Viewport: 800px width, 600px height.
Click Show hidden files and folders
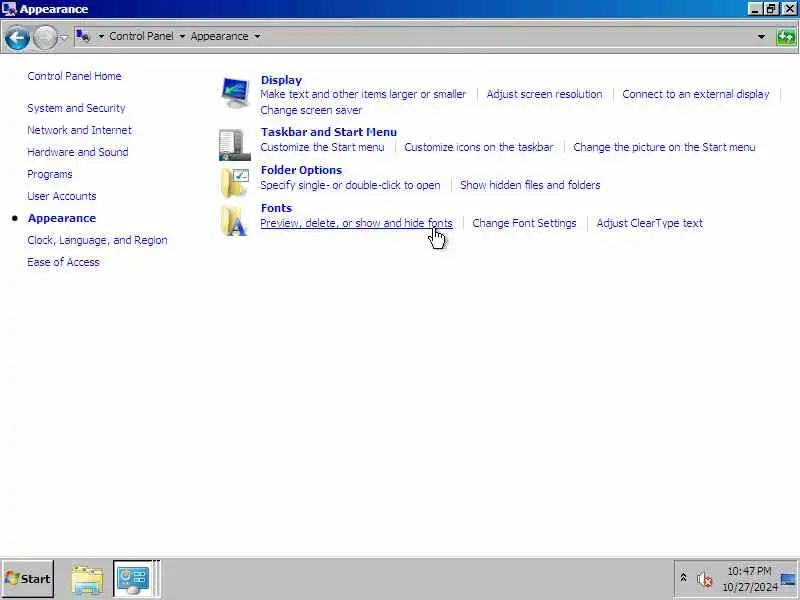click(x=530, y=185)
